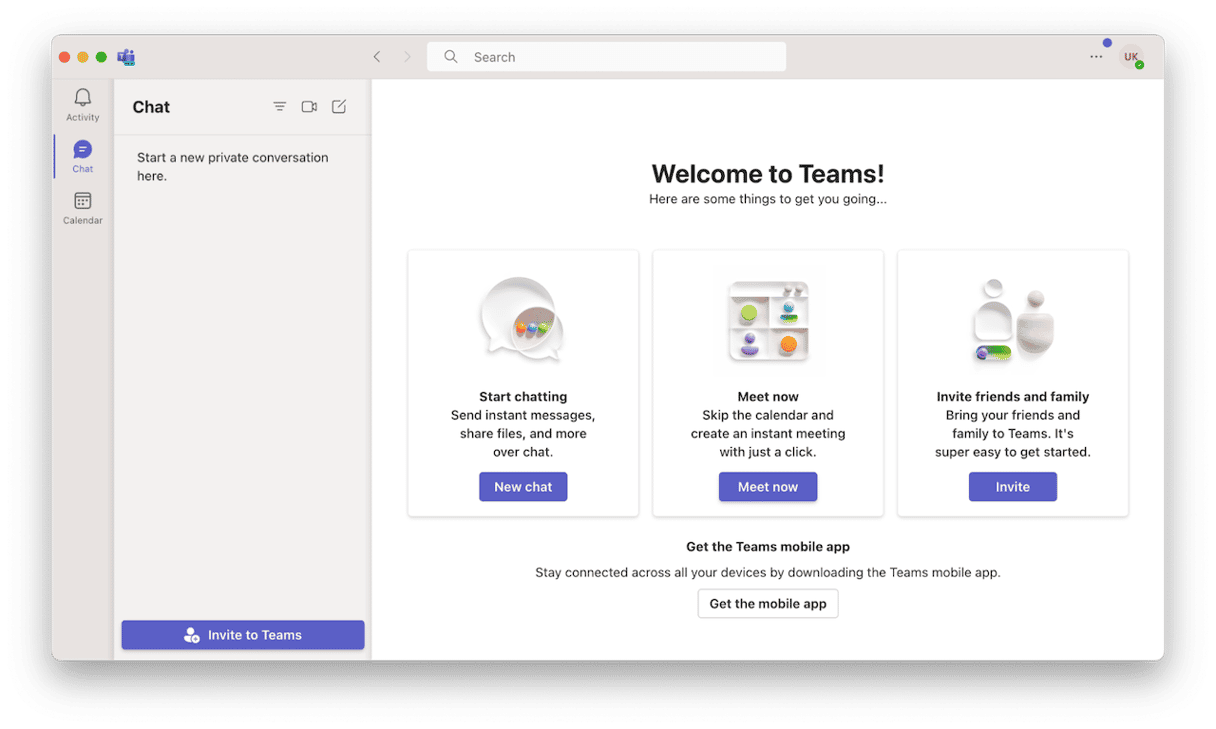
Task: Open the Settings and more ellipsis
Action: pyautogui.click(x=1096, y=57)
